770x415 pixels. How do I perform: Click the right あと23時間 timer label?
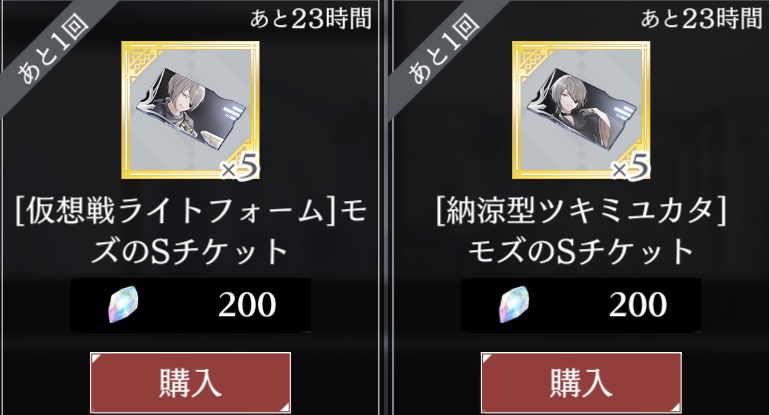701,19
